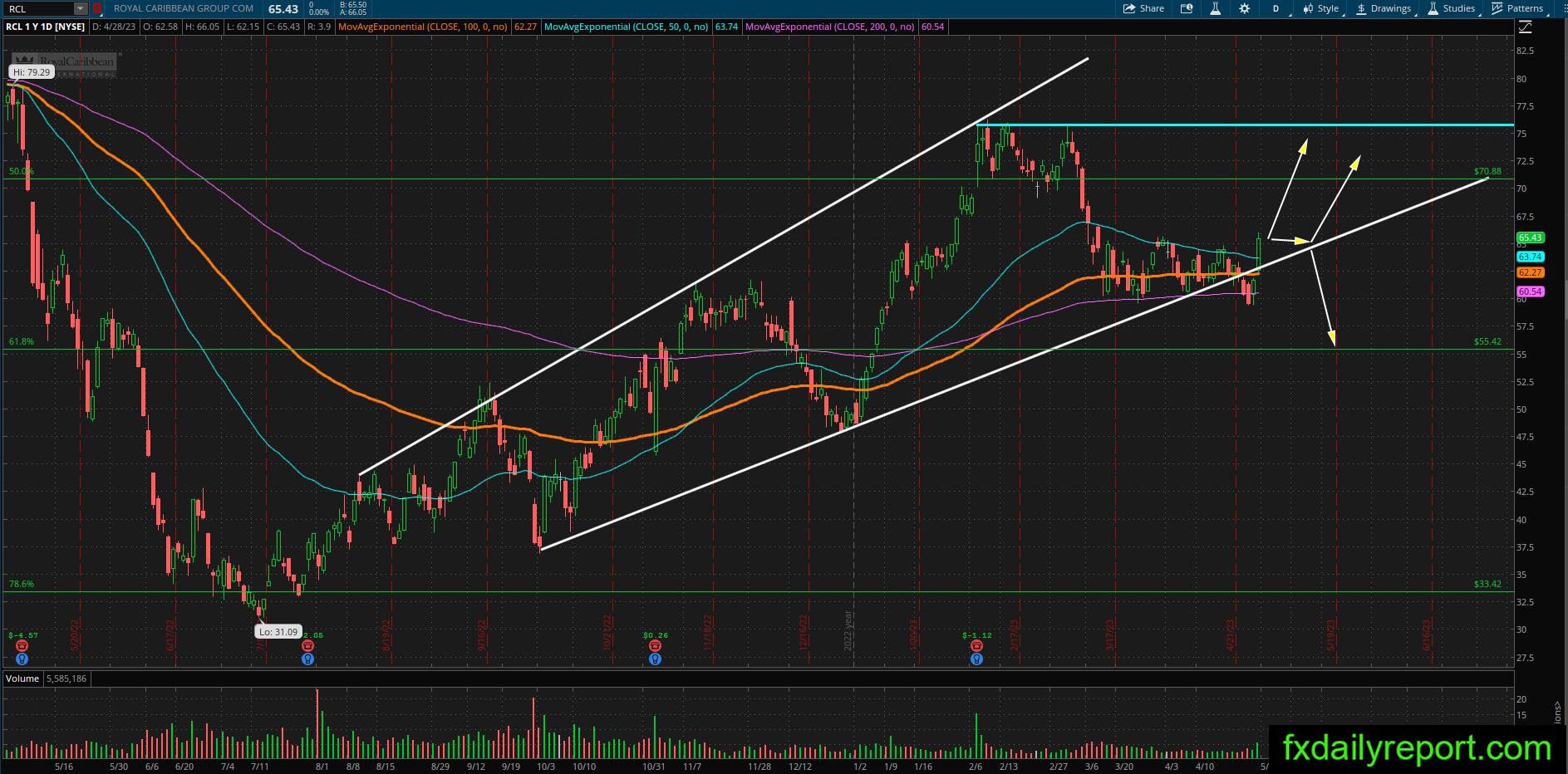Open the Studies menu

point(1452,8)
